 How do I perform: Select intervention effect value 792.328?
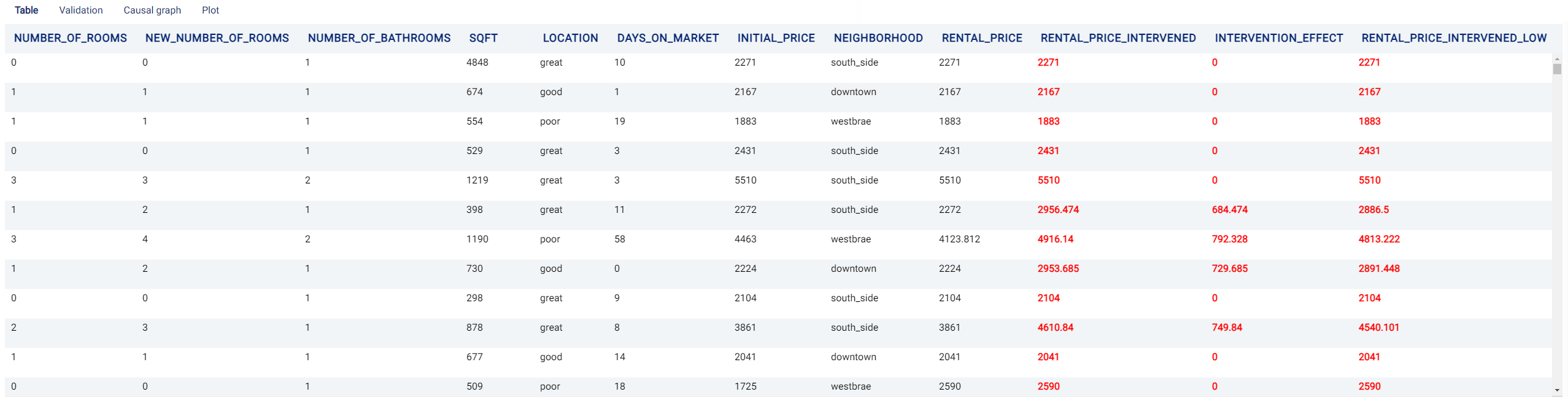coord(1230,239)
